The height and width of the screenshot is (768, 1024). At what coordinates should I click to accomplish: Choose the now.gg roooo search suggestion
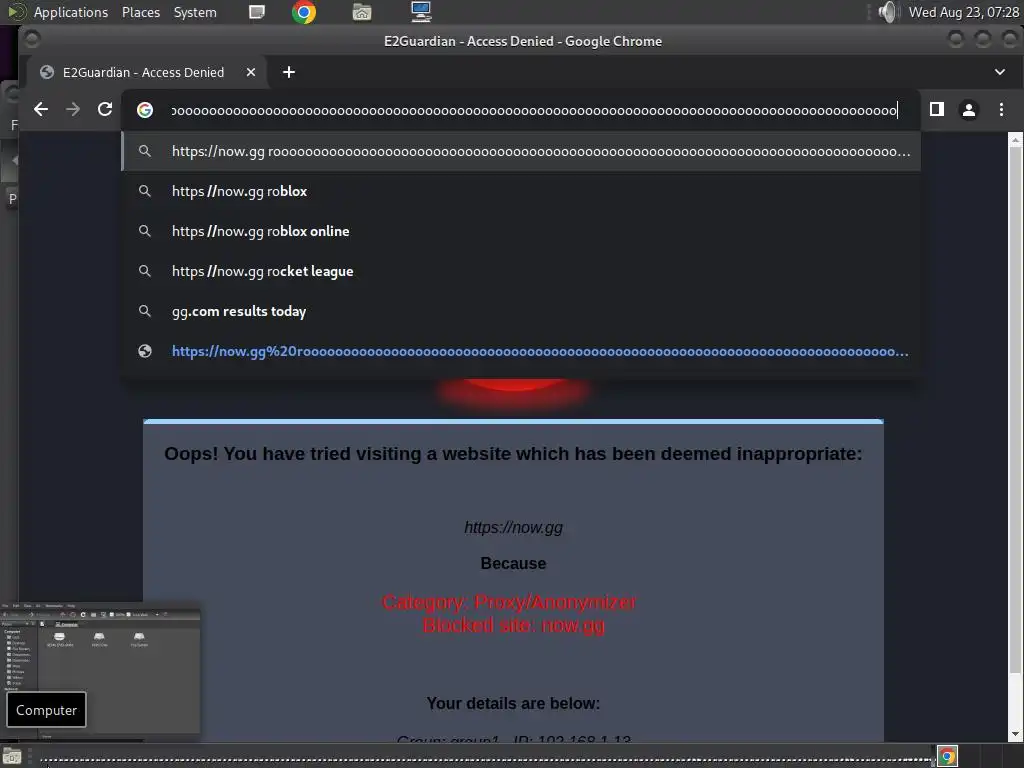521,152
